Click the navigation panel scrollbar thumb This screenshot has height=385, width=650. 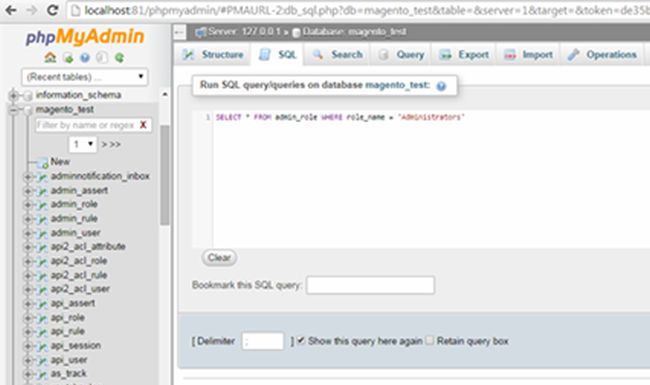(x=165, y=175)
